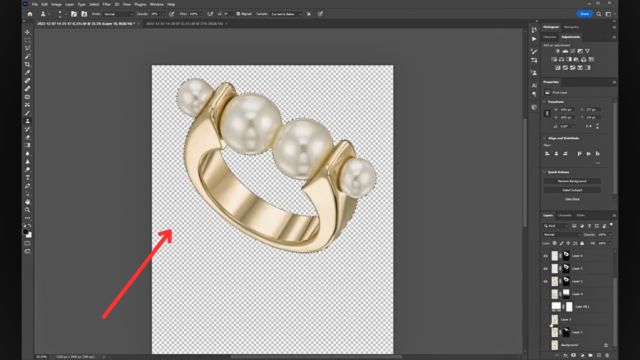Image resolution: width=640 pixels, height=360 pixels.
Task: Open the clone stamp Mode dropdown
Action: tap(118, 14)
